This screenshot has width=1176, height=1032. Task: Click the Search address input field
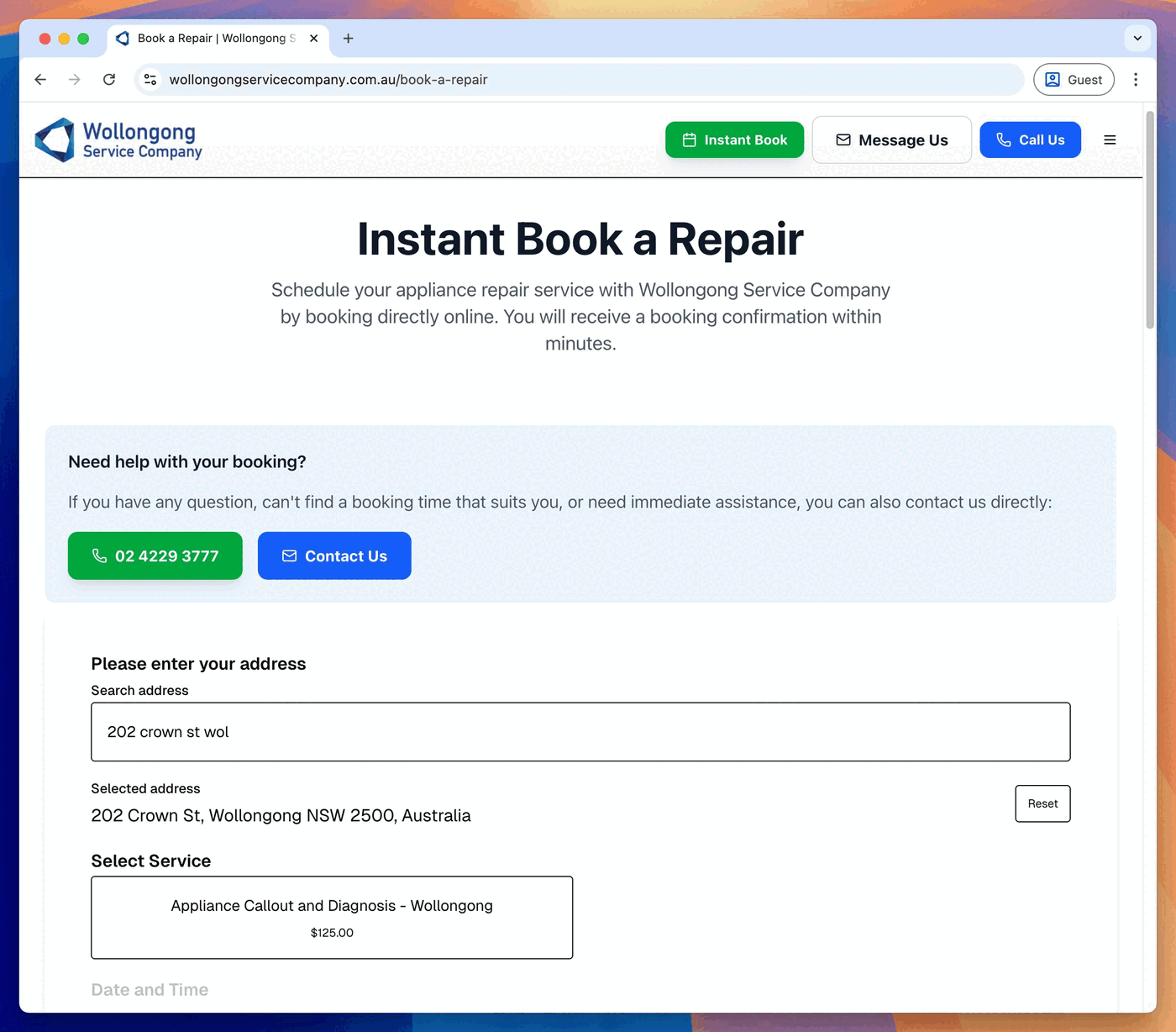pyautogui.click(x=580, y=732)
